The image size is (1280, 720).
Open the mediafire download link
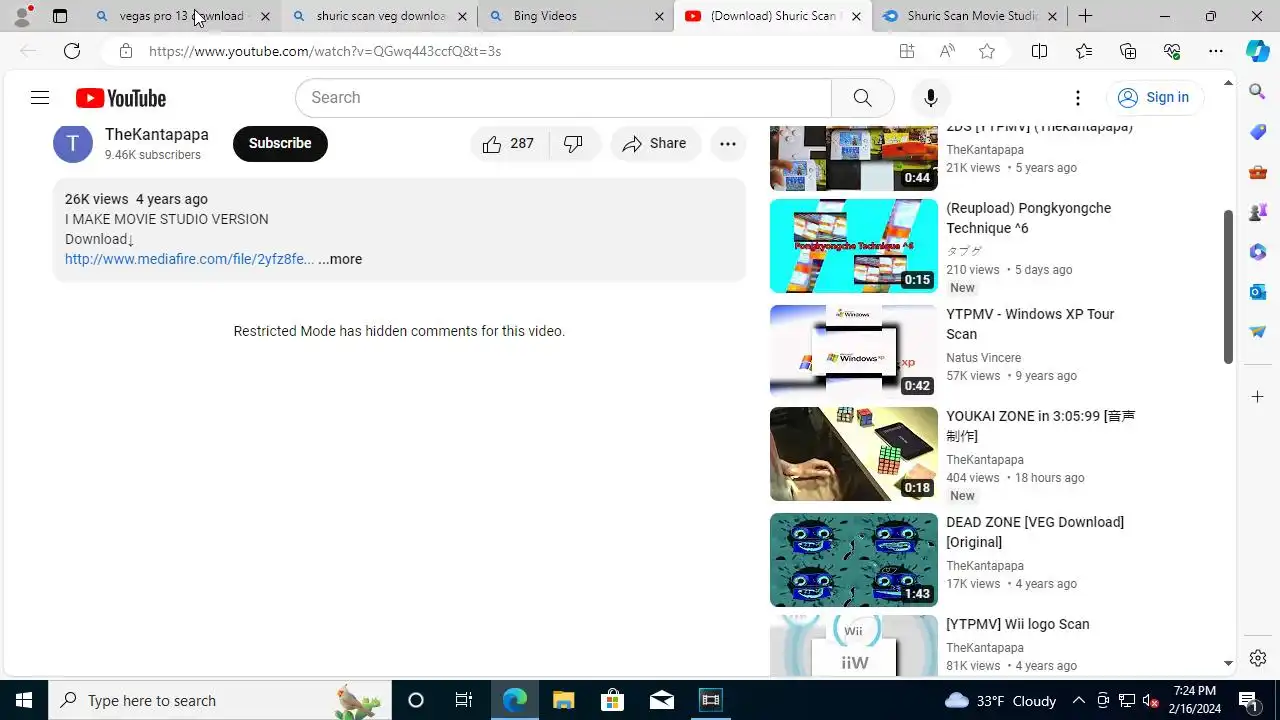189,259
